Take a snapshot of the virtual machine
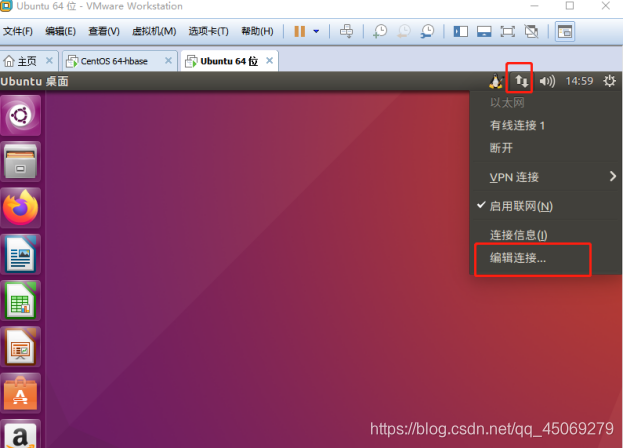 click(x=380, y=31)
